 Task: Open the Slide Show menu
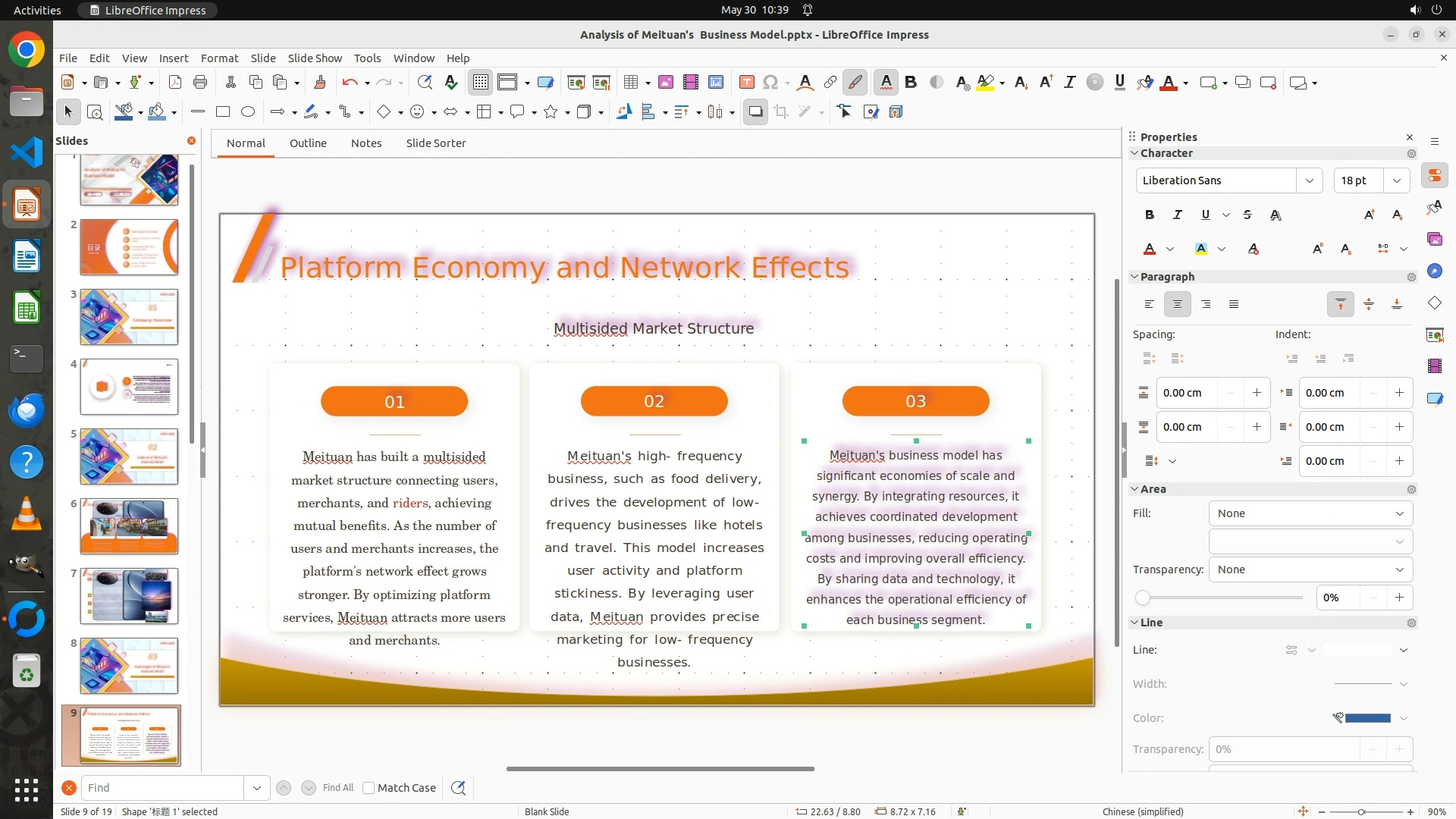pyautogui.click(x=315, y=58)
